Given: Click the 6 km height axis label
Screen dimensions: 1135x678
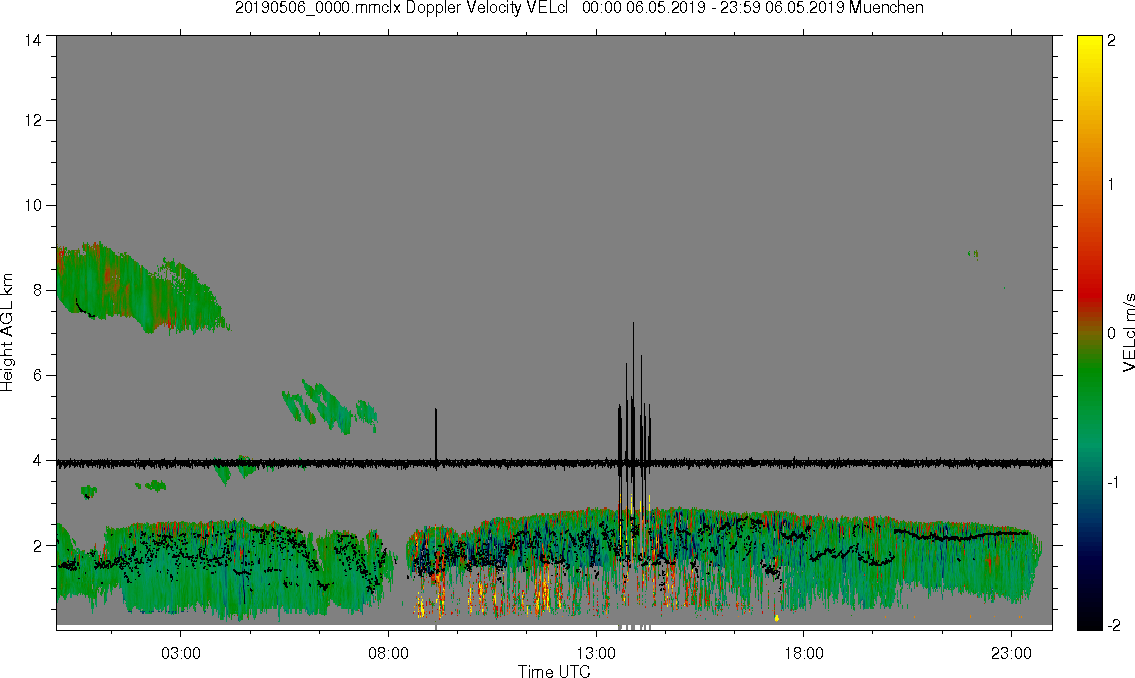Looking at the screenshot, I should (x=37, y=376).
